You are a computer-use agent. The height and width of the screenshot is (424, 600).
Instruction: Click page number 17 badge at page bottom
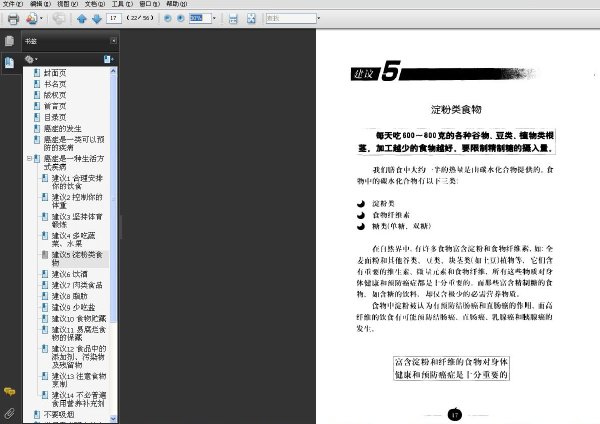coord(455,415)
